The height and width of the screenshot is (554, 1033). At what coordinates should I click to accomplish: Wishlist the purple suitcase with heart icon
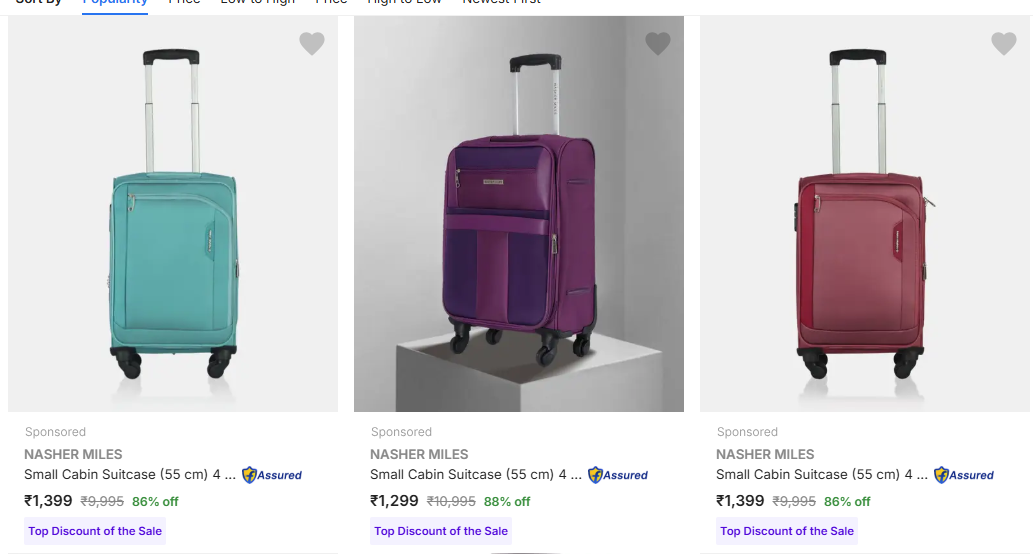(658, 44)
